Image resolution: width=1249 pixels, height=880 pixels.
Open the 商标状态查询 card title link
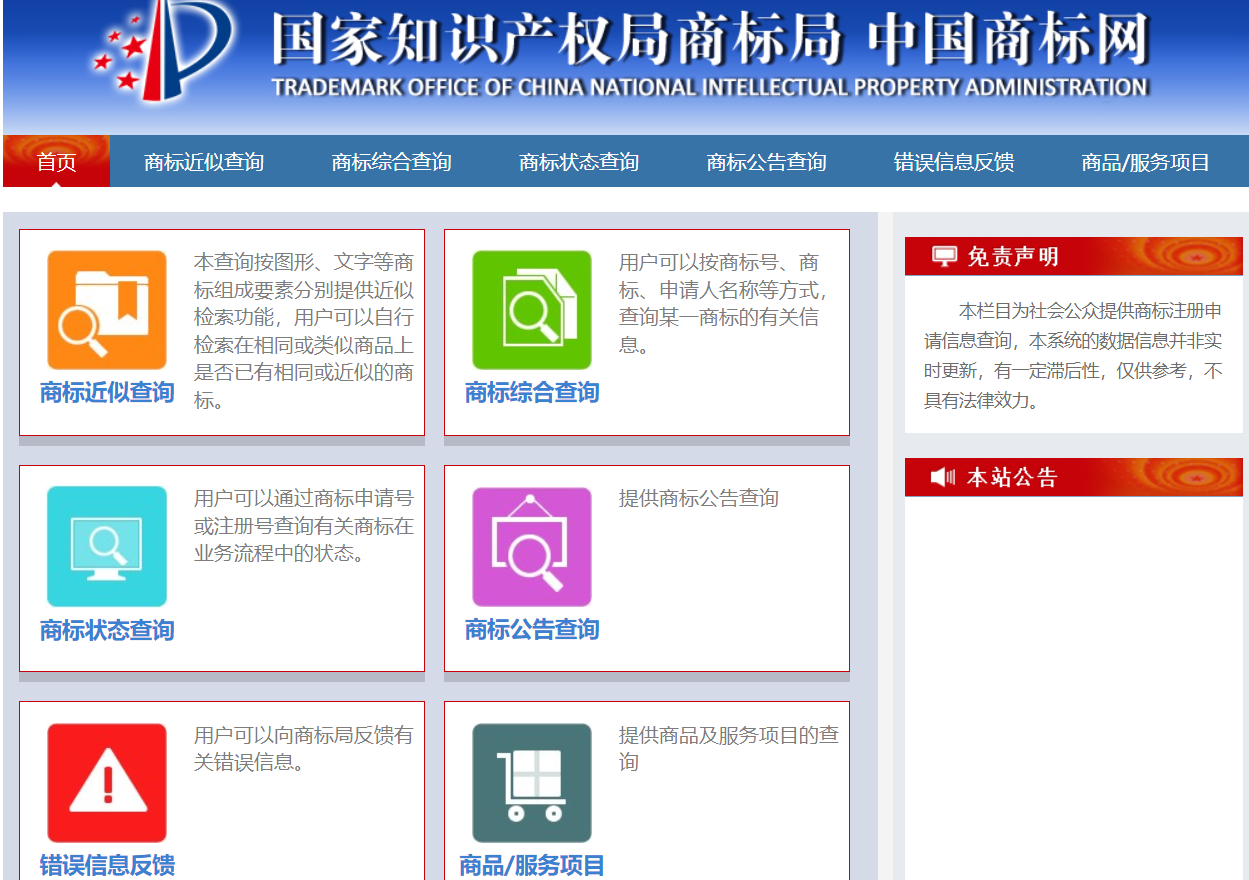(107, 630)
